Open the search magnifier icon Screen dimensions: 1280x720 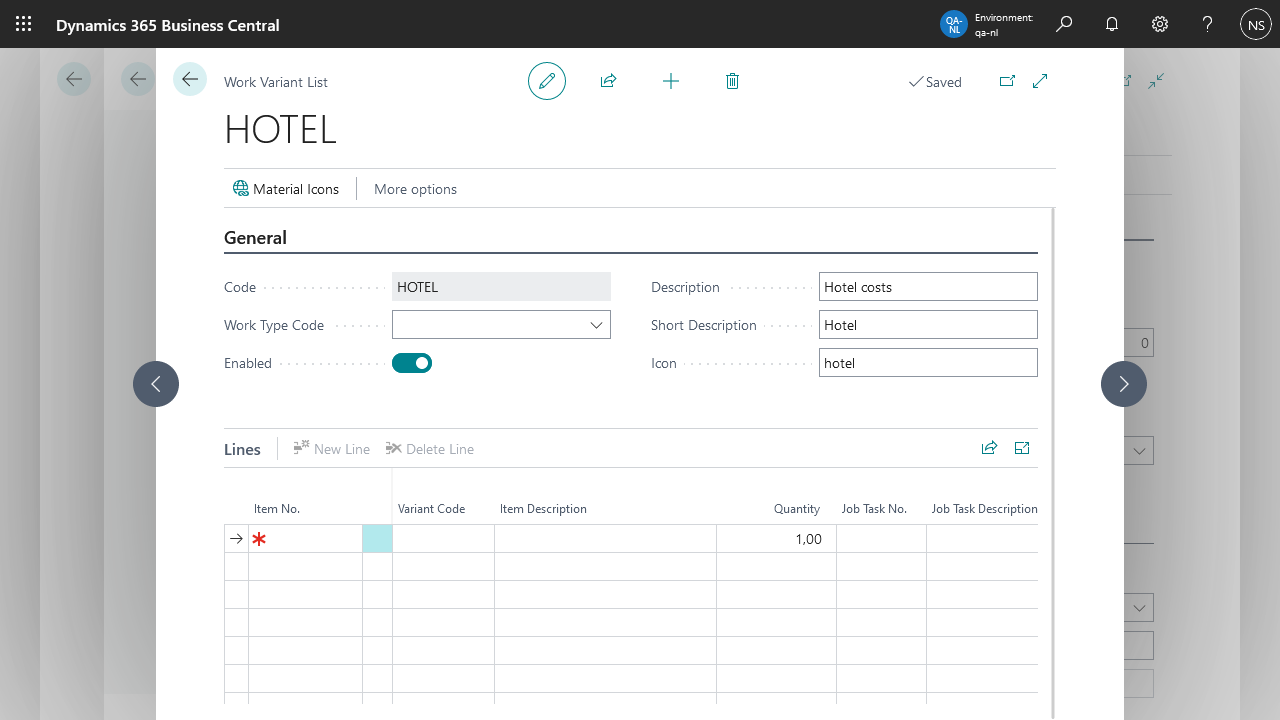pyautogui.click(x=1064, y=24)
